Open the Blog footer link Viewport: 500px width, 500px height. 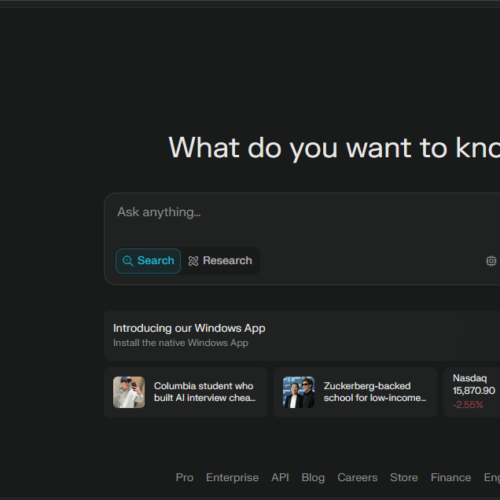[x=313, y=477]
